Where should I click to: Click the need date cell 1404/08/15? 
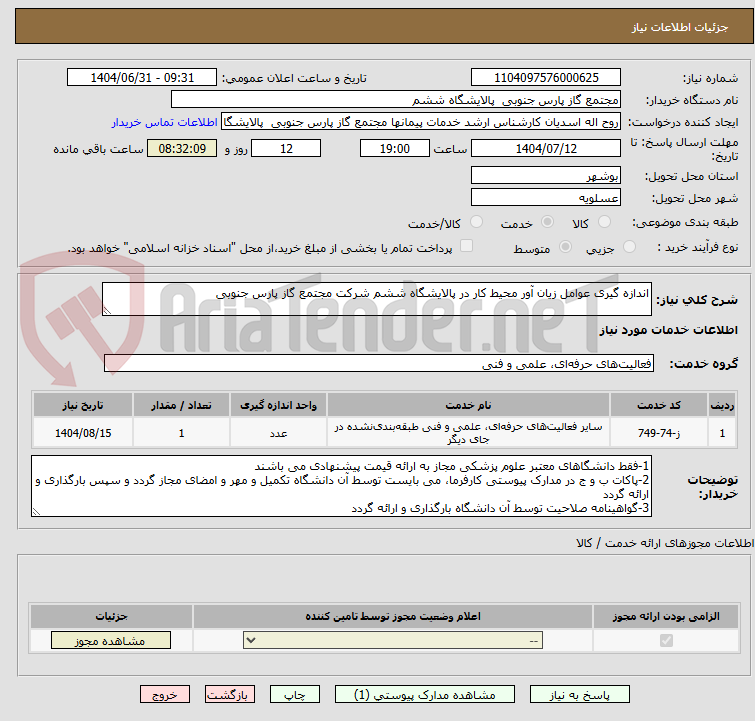pos(83,433)
